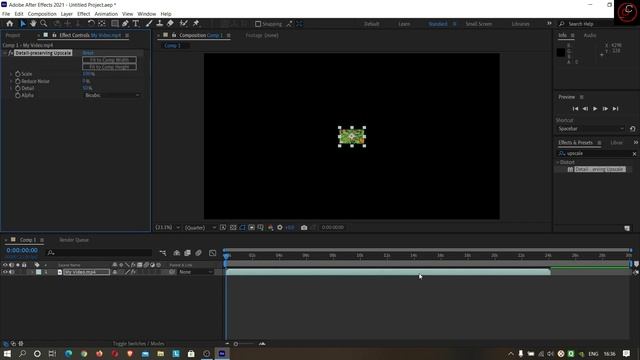This screenshot has height=360, width=640.
Task: Select the Zoom magnifier tool
Action: click(43, 24)
